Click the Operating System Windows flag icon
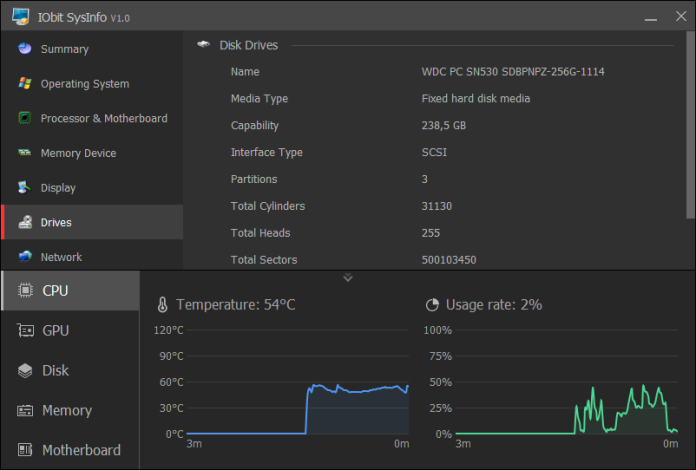Viewport: 696px width, 470px height. pos(24,84)
